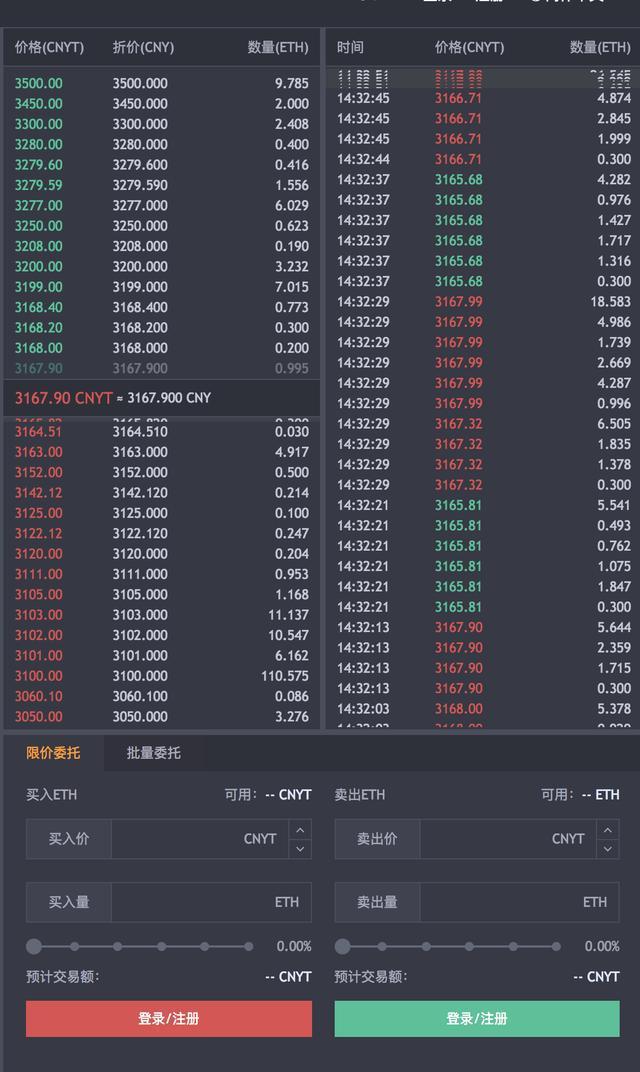
Task: Select bid price 3164.51 row
Action: point(161,431)
